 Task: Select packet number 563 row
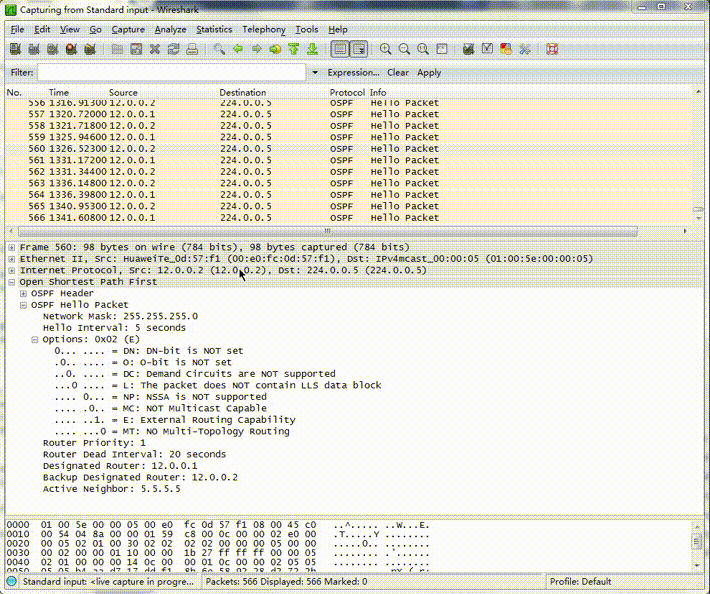(x=349, y=183)
